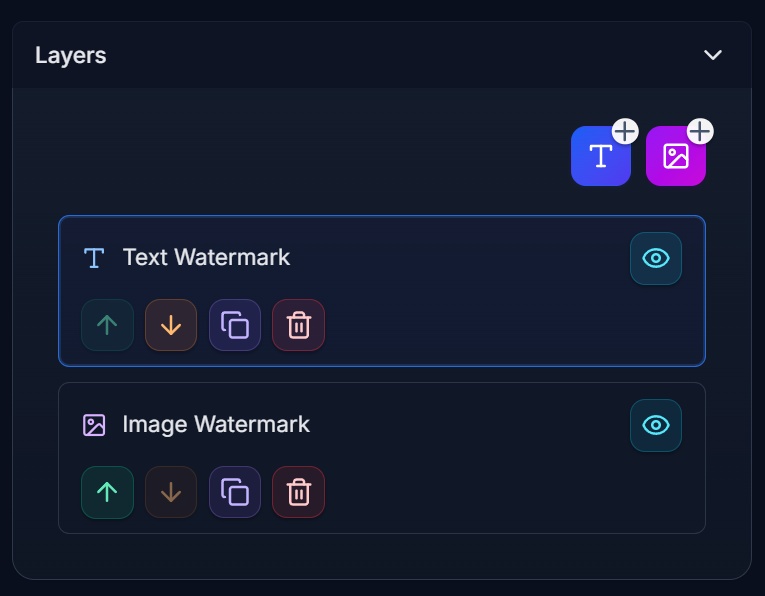
Task: Delete the Text Watermark layer
Action: [299, 325]
